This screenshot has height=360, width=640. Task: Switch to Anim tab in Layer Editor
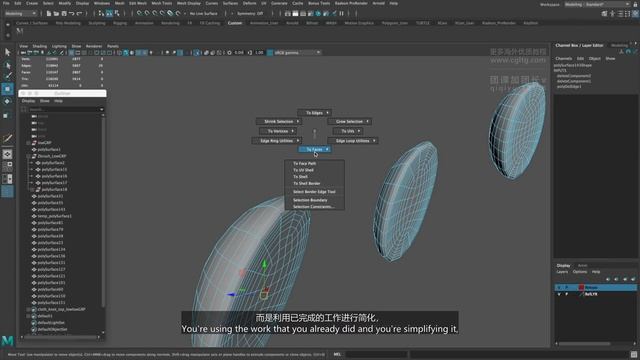(582, 266)
